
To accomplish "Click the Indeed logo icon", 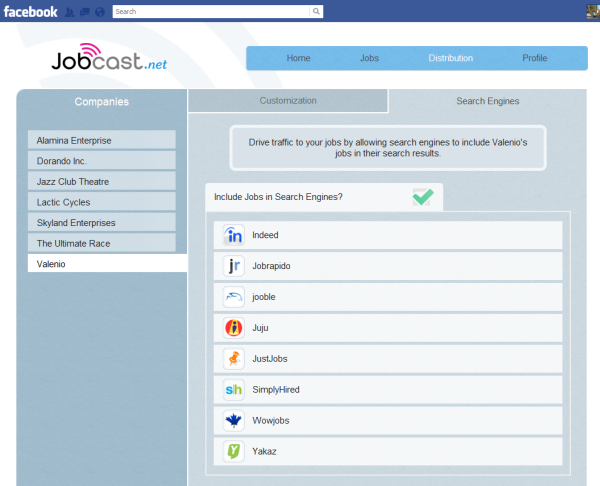I will click(x=234, y=235).
